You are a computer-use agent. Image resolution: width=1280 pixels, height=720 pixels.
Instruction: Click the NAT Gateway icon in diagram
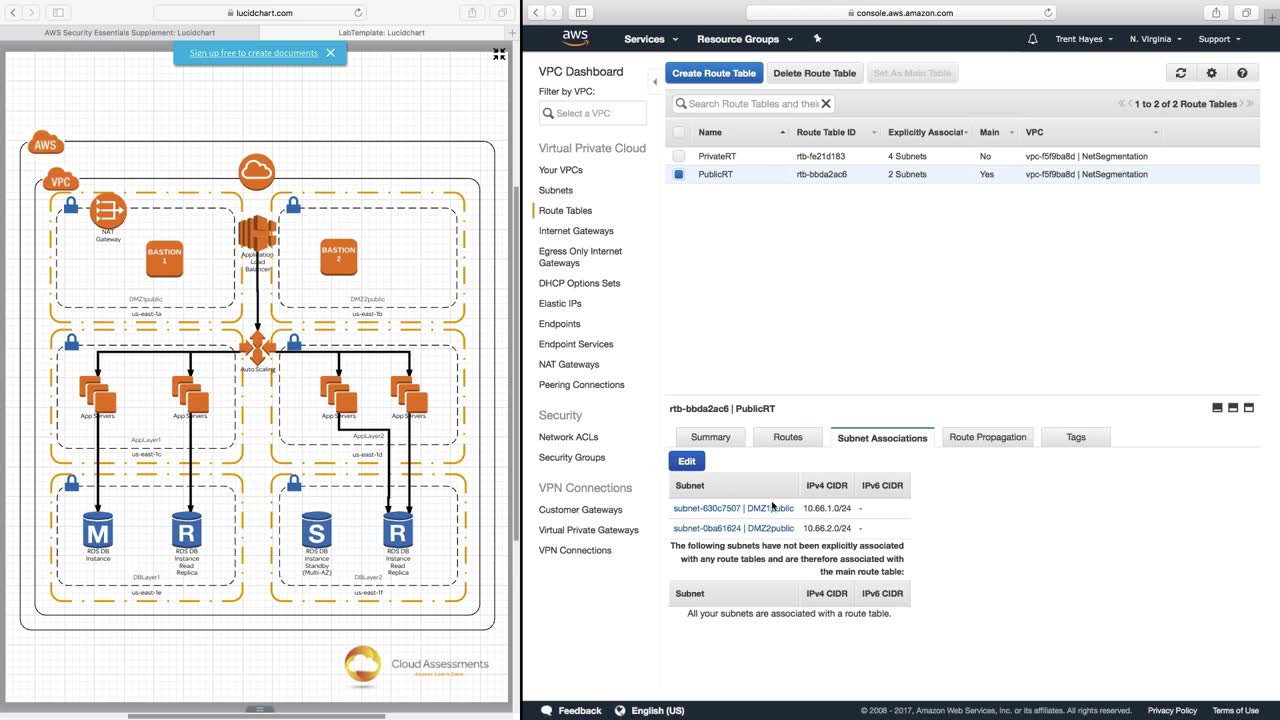click(108, 211)
